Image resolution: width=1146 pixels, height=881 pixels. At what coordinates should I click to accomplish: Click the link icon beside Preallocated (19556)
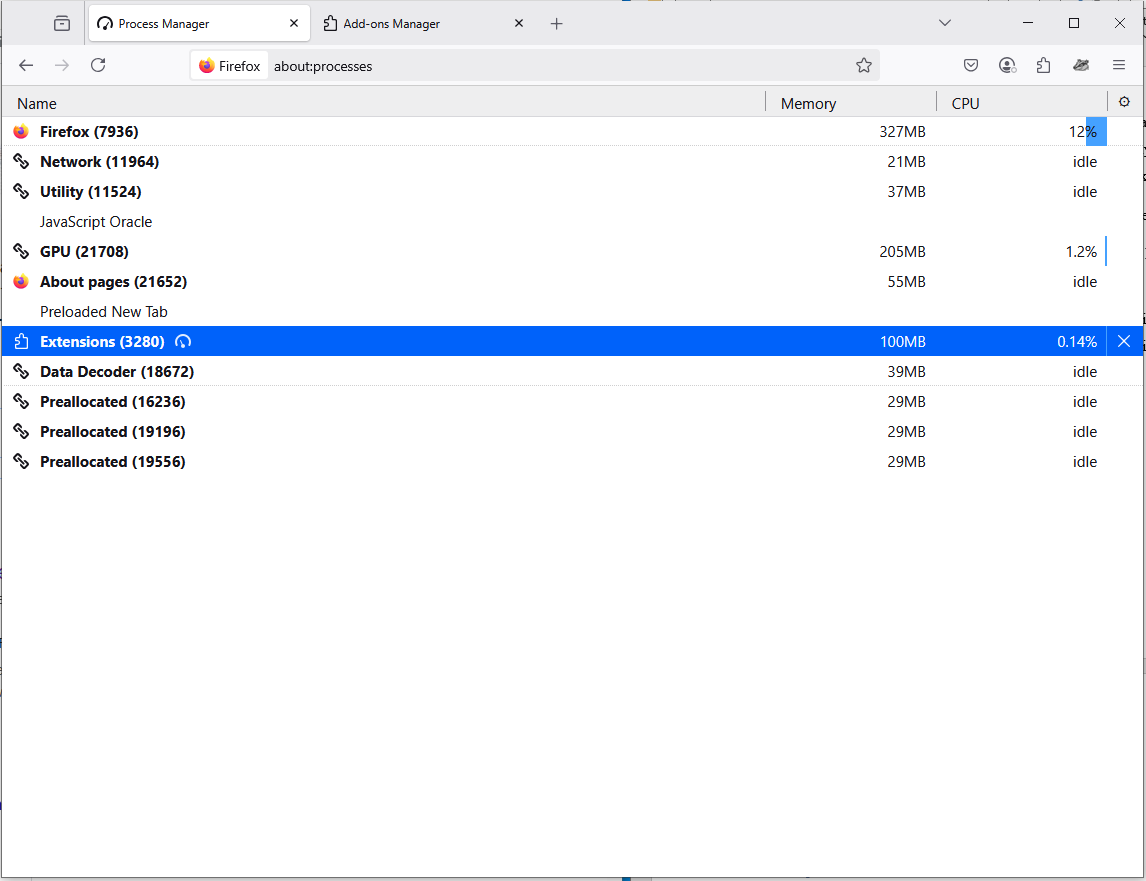pos(21,461)
